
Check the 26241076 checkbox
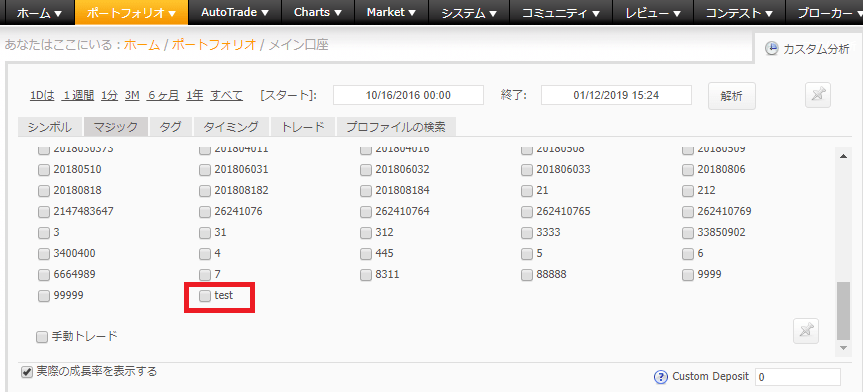click(x=205, y=212)
